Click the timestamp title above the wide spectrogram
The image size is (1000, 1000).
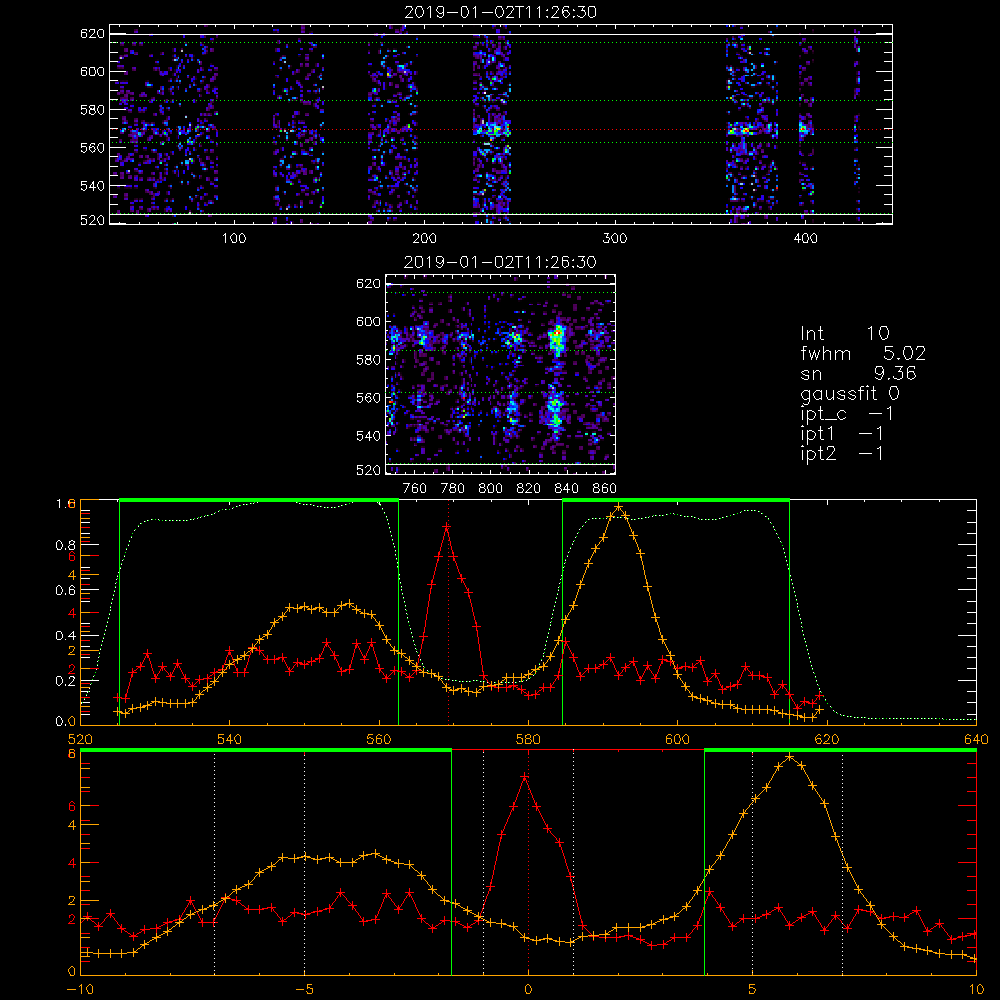(501, 12)
